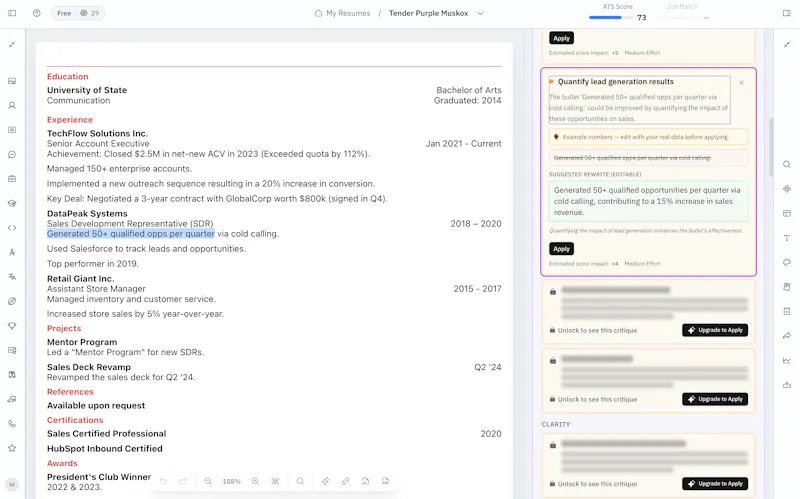The width and height of the screenshot is (800, 499).
Task: Open the typography T icon
Action: [x=787, y=238]
